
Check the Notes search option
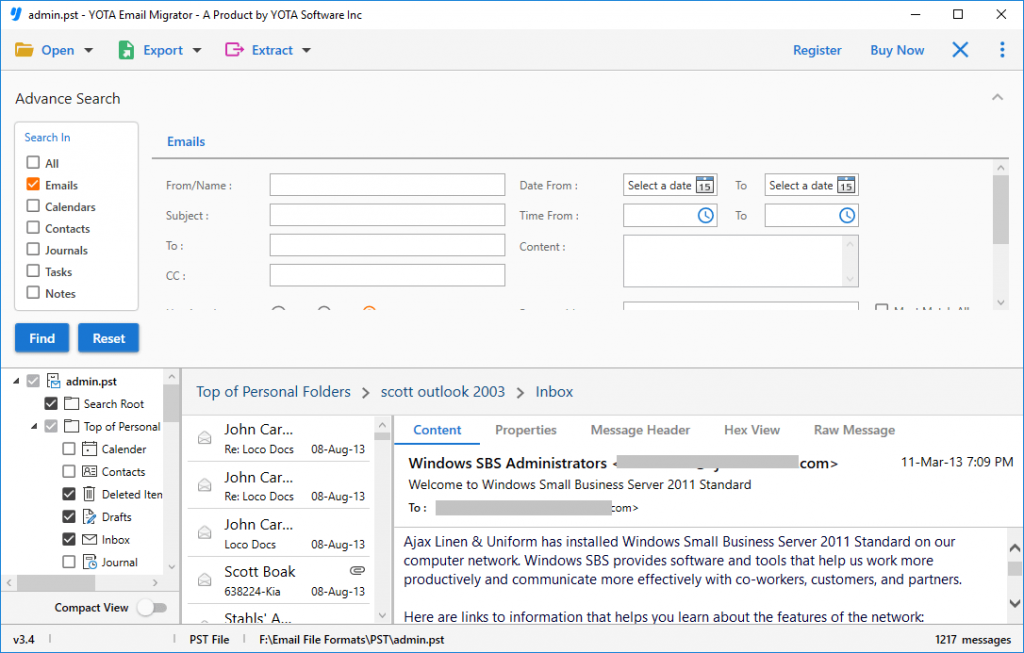click(33, 292)
